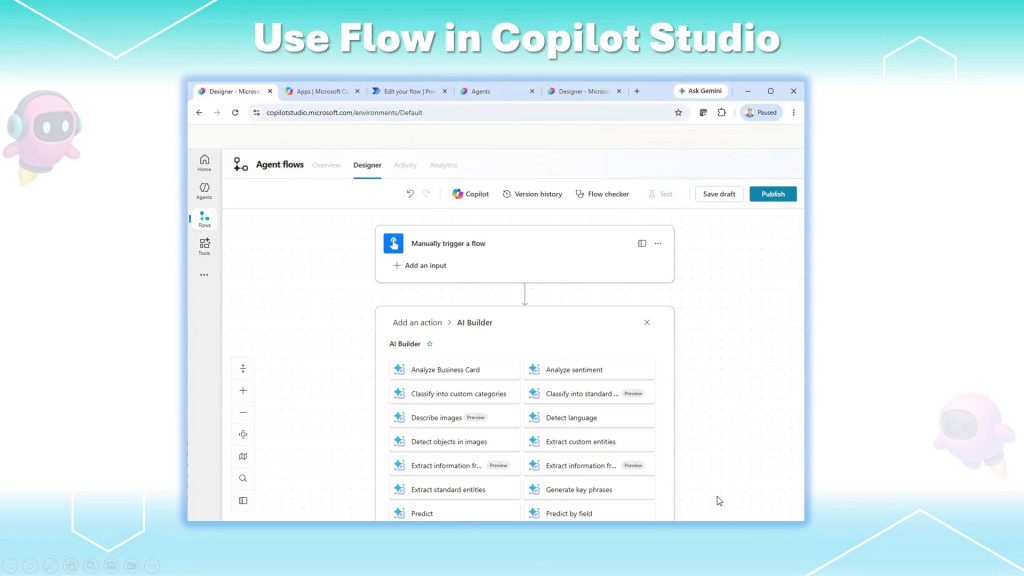Viewport: 1024px width, 576px height.
Task: Switch to the Agents browser tab
Action: (497, 91)
